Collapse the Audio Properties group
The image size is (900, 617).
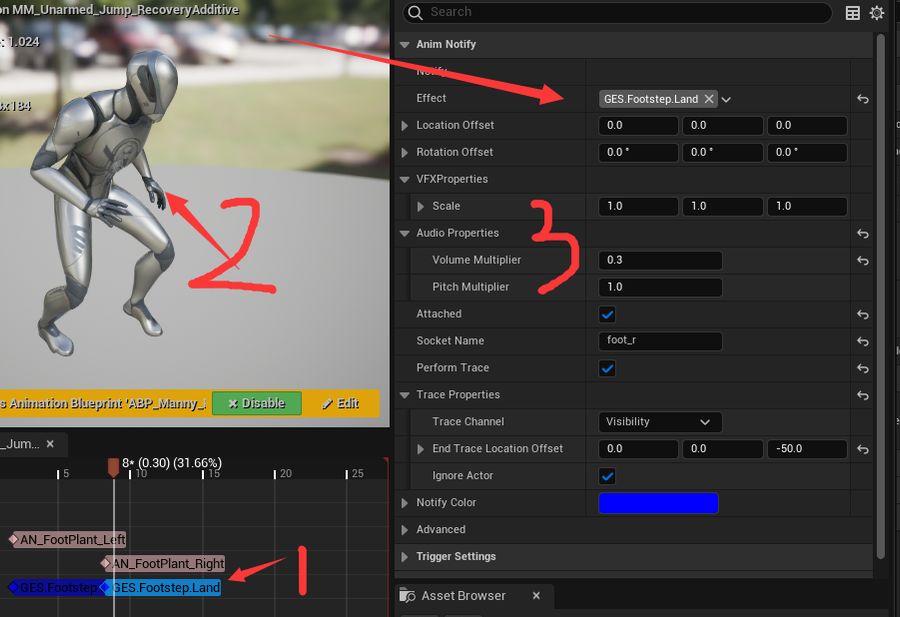(x=405, y=234)
